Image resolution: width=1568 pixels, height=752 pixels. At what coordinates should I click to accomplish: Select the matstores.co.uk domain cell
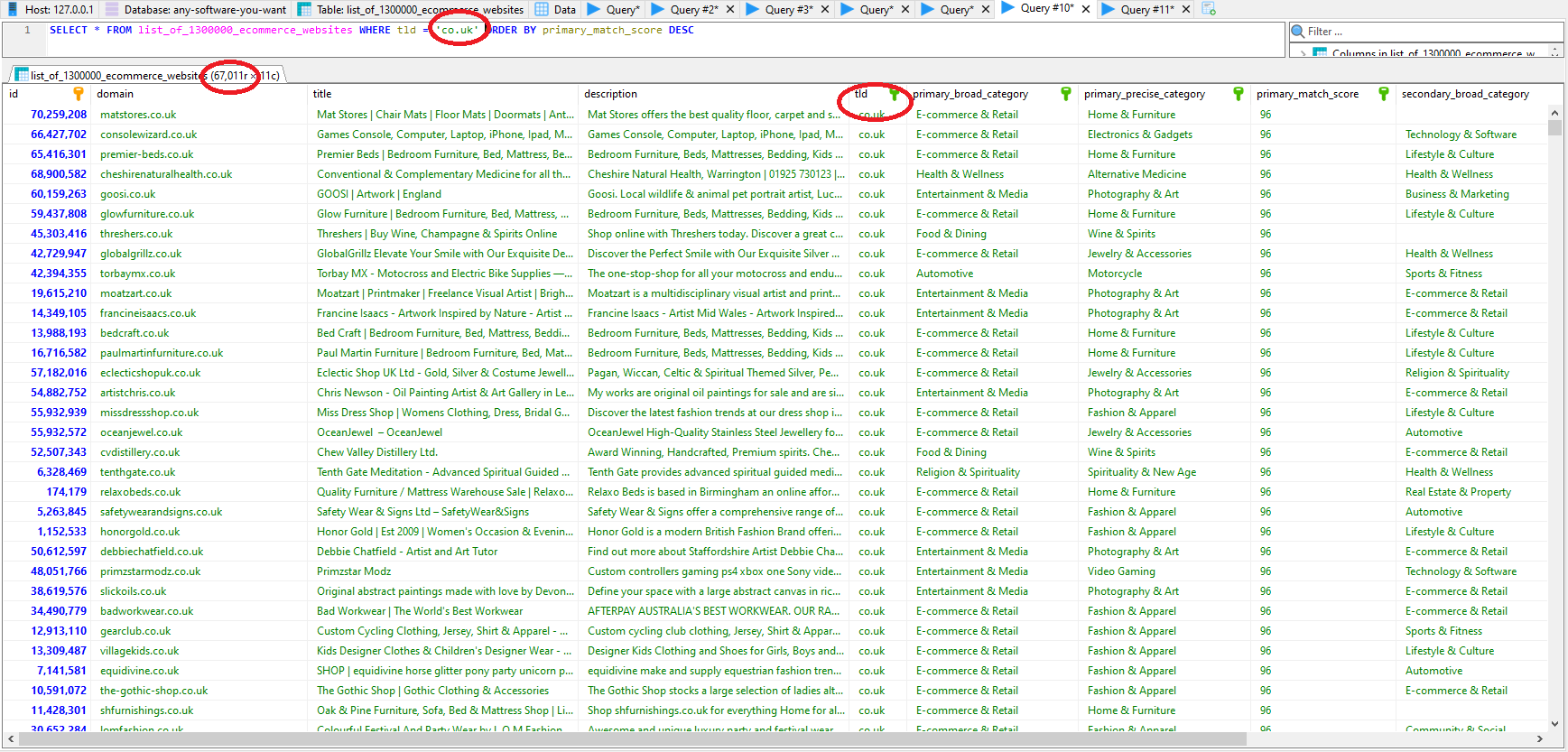click(x=199, y=115)
